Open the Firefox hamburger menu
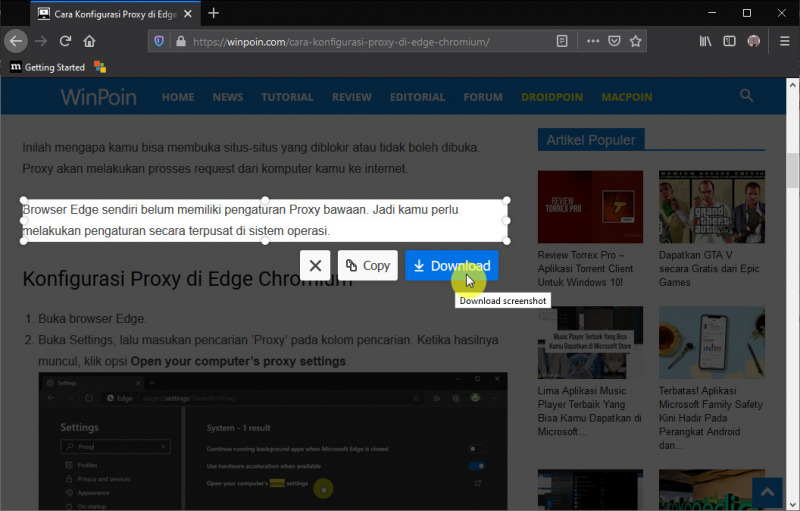This screenshot has height=511, width=800. coord(785,41)
